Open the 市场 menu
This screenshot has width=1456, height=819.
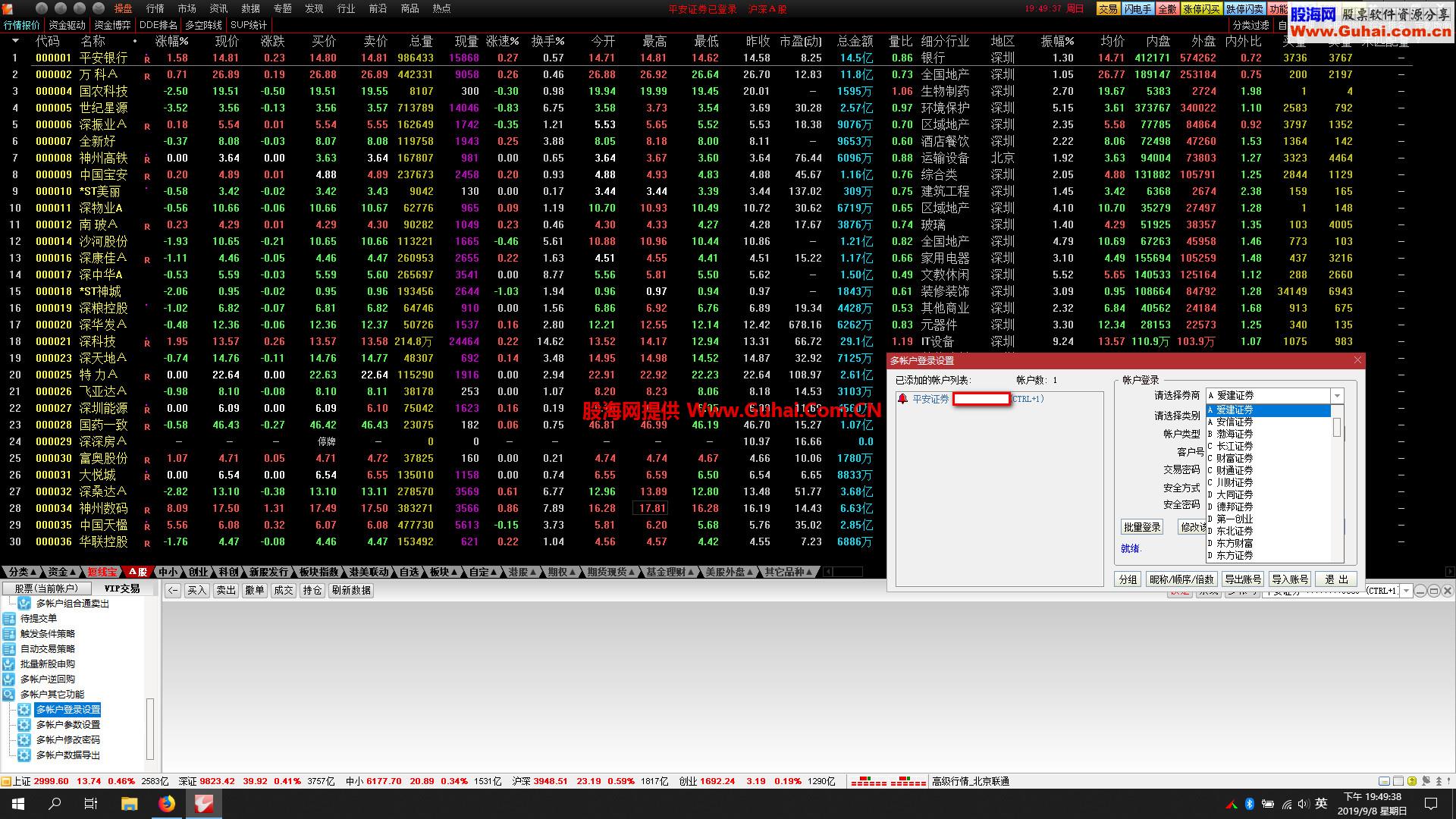187,8
